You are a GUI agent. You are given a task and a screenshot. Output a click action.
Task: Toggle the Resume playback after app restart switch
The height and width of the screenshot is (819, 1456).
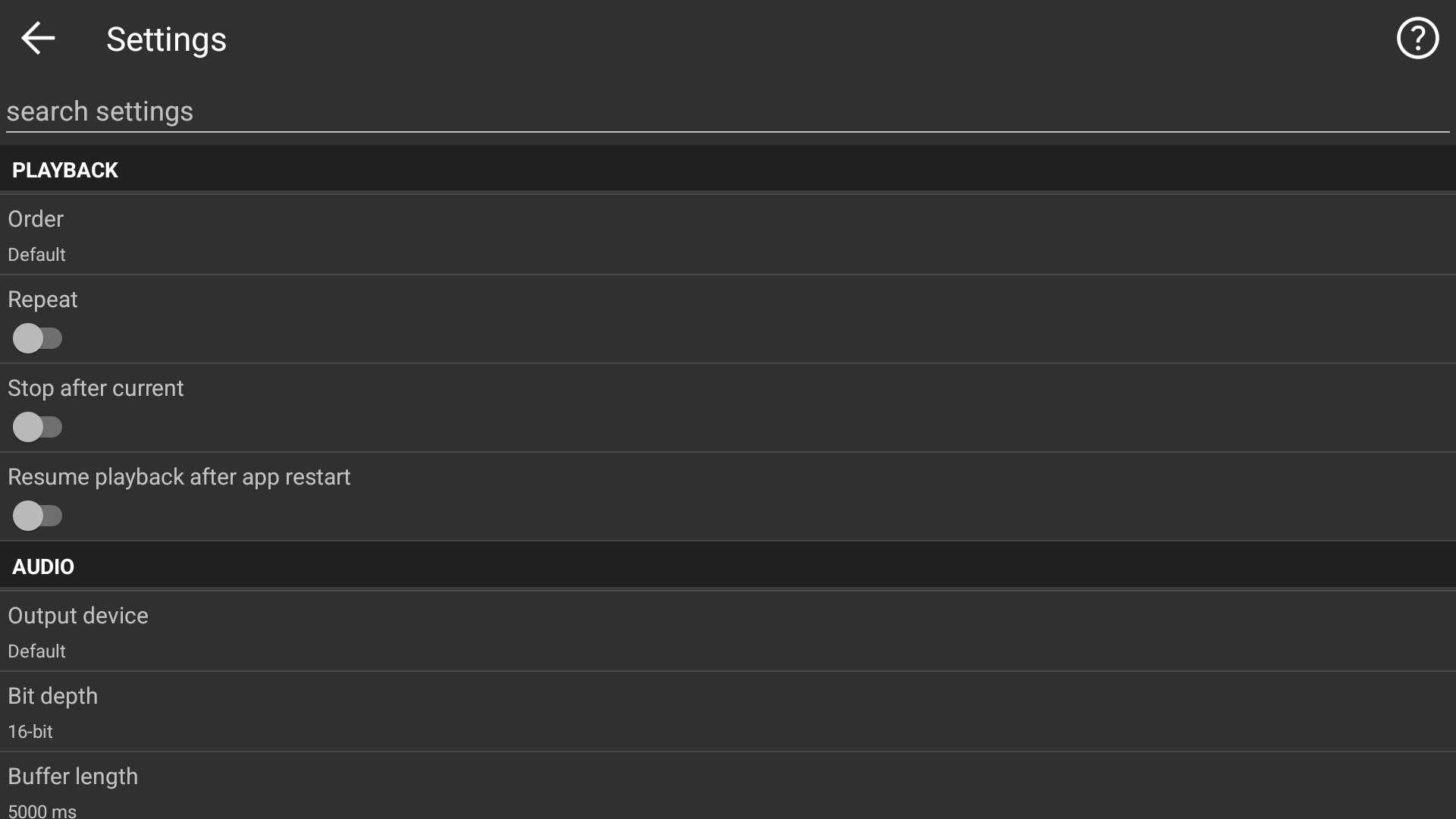click(x=37, y=516)
